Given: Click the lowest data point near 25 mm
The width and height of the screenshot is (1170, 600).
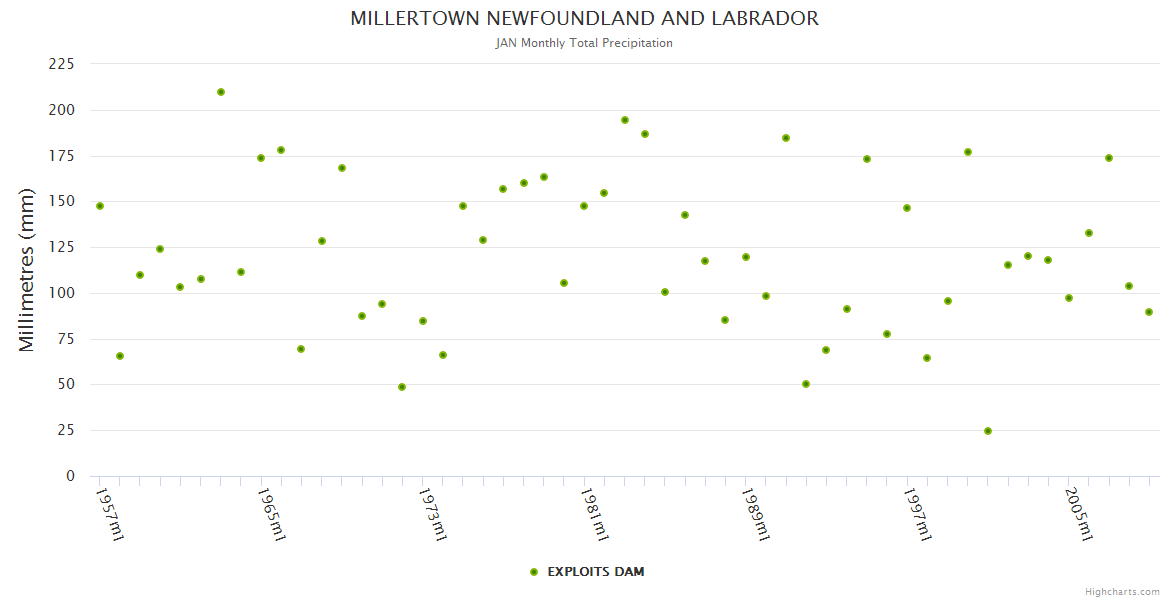Looking at the screenshot, I should pos(988,431).
